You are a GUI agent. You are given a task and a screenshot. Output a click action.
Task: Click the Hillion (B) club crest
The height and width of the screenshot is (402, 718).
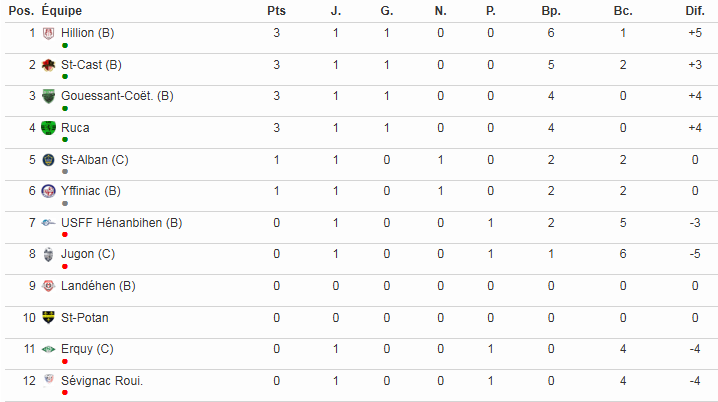coord(48,33)
